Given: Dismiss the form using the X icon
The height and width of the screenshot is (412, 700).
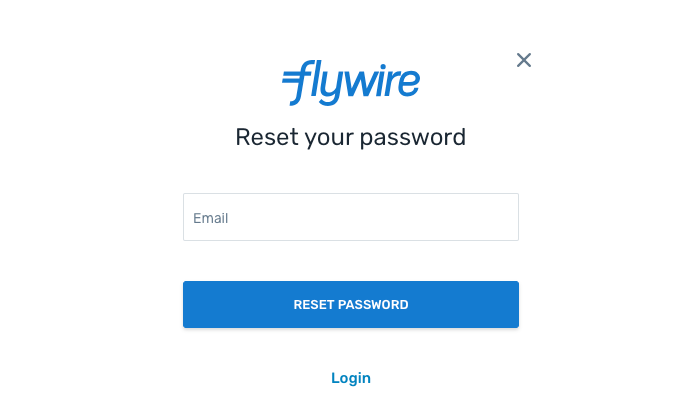Looking at the screenshot, I should pyautogui.click(x=524, y=60).
